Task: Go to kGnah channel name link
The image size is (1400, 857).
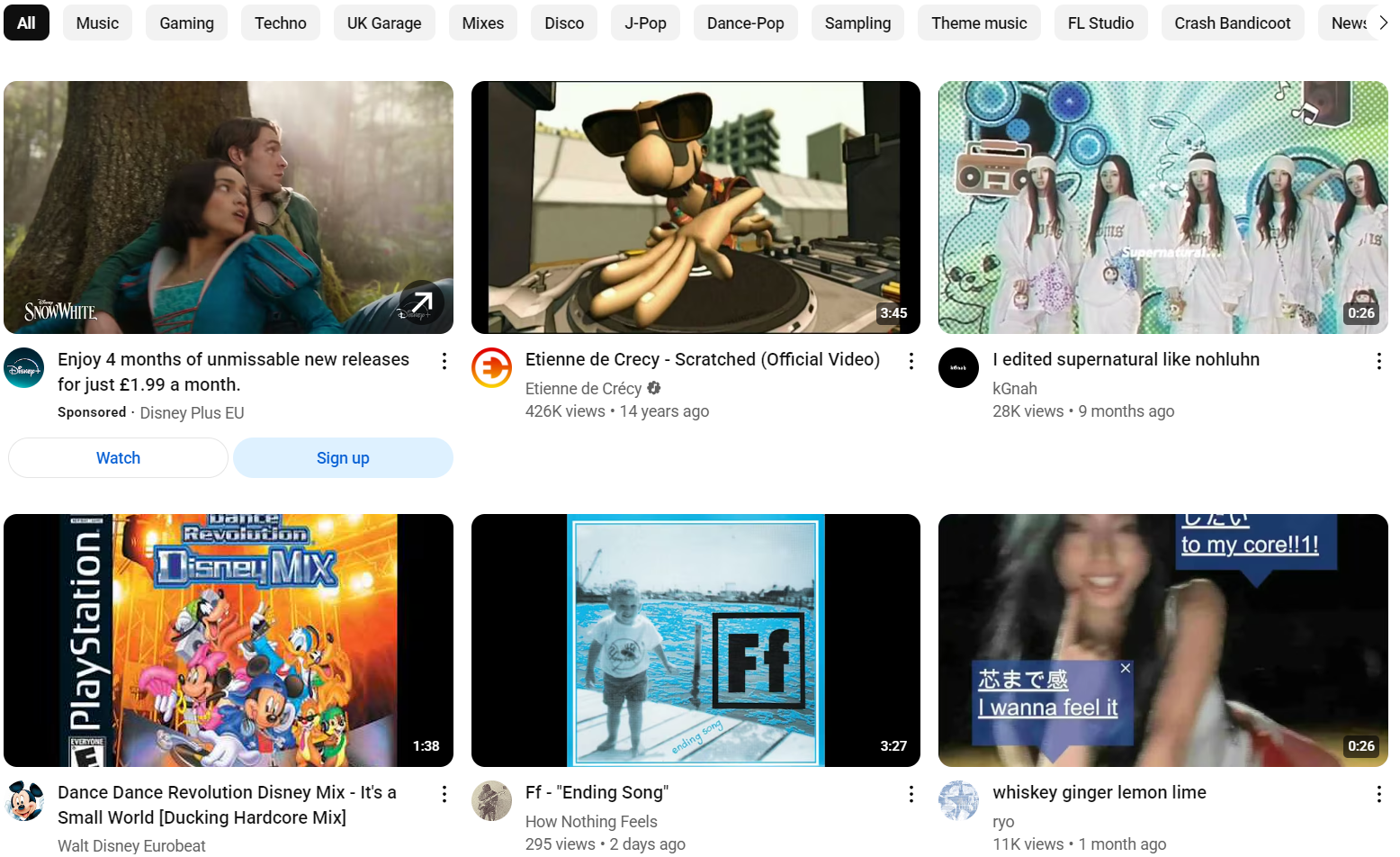Action: pos(1015,388)
